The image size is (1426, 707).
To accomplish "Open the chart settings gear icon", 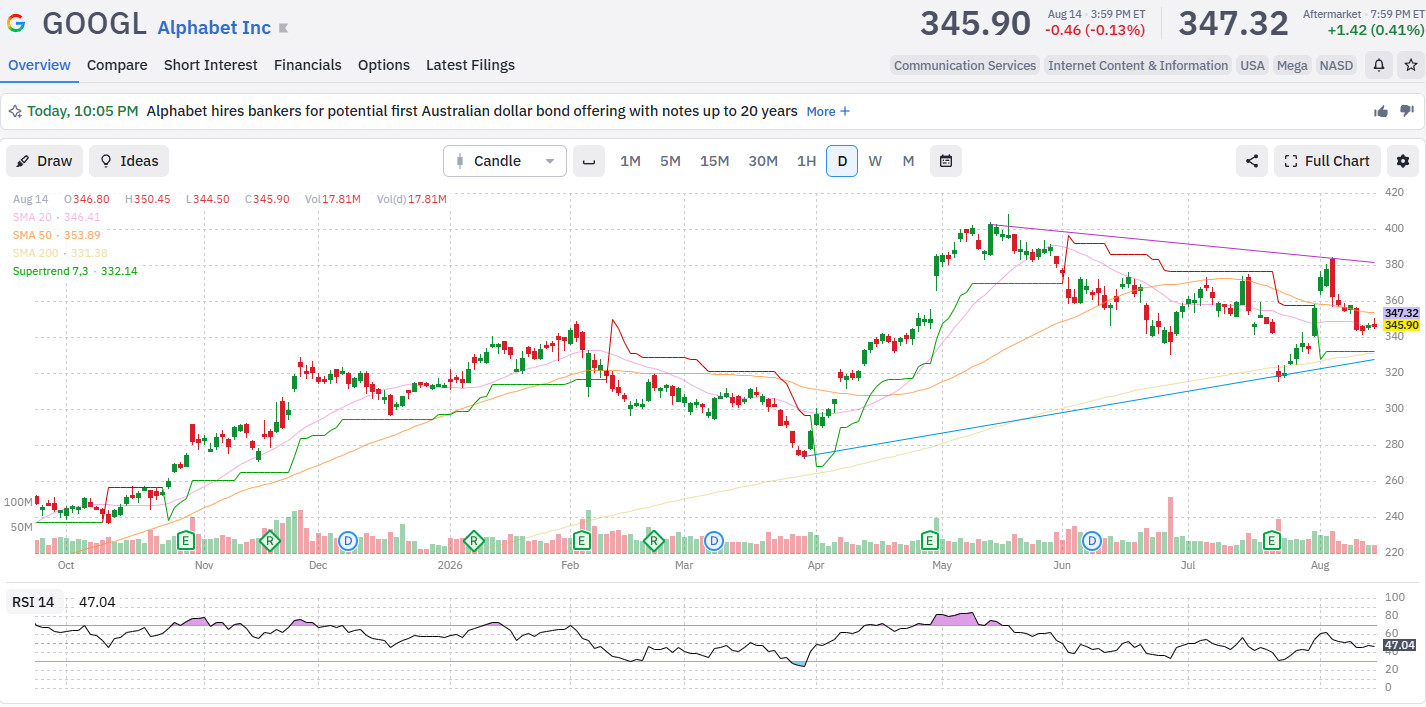I will [x=1403, y=161].
